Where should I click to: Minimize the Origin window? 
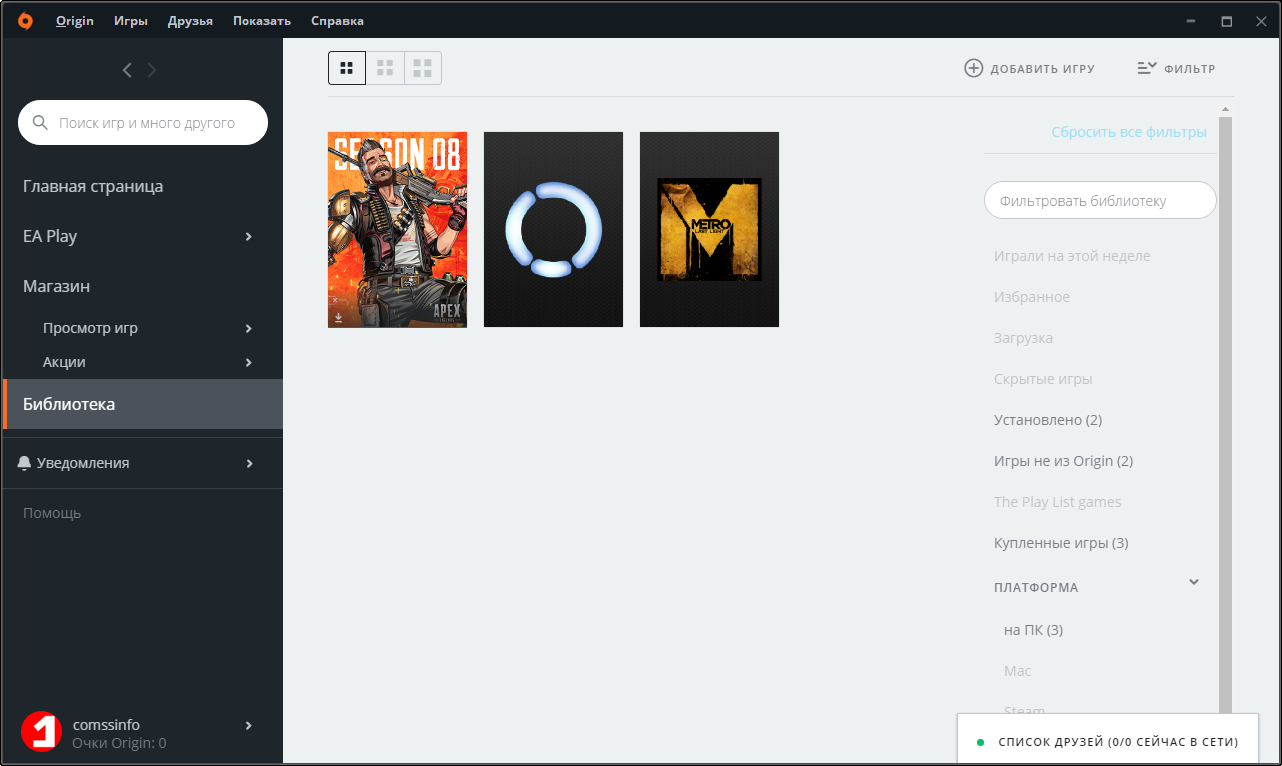pyautogui.click(x=1190, y=20)
